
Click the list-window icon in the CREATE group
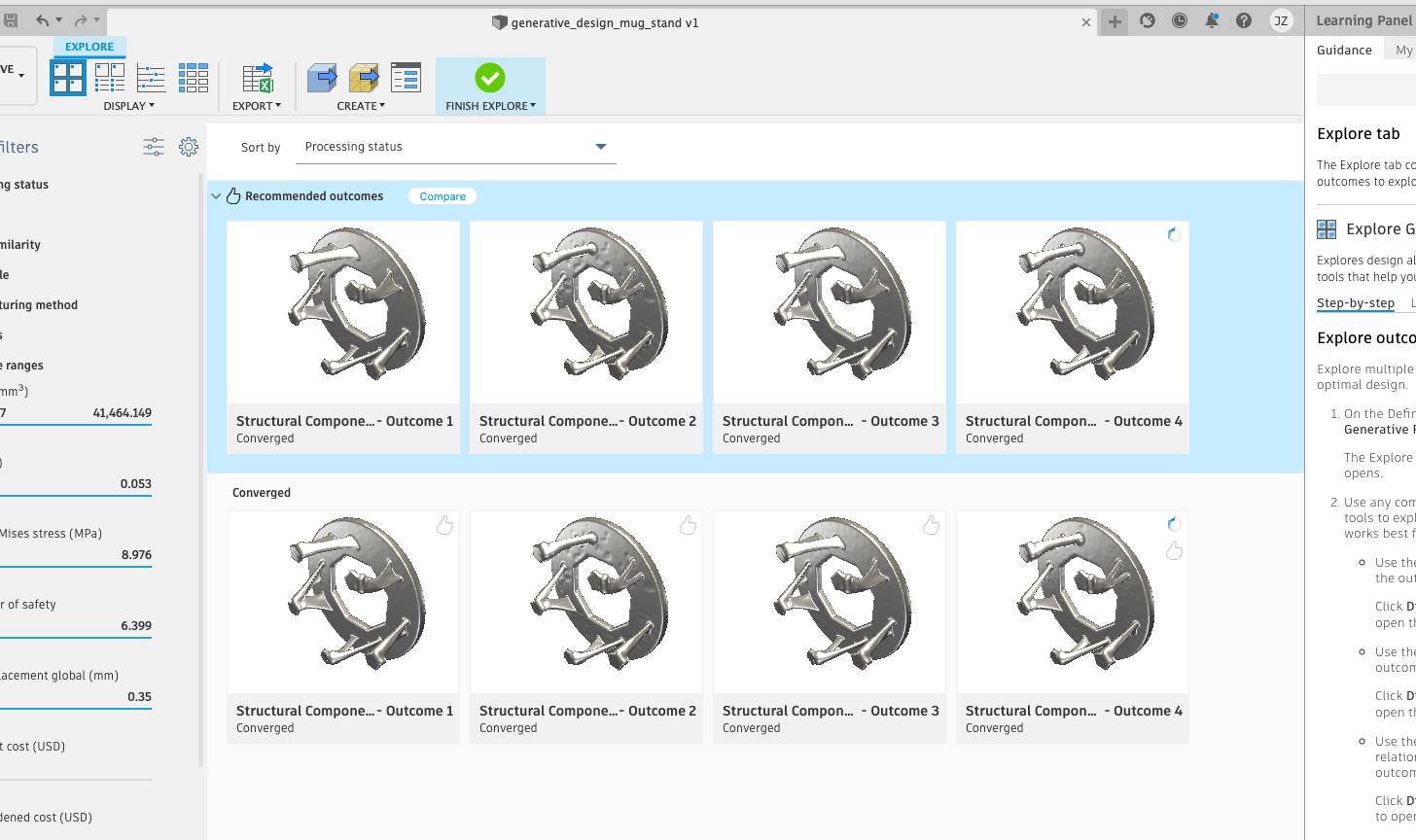[x=406, y=78]
